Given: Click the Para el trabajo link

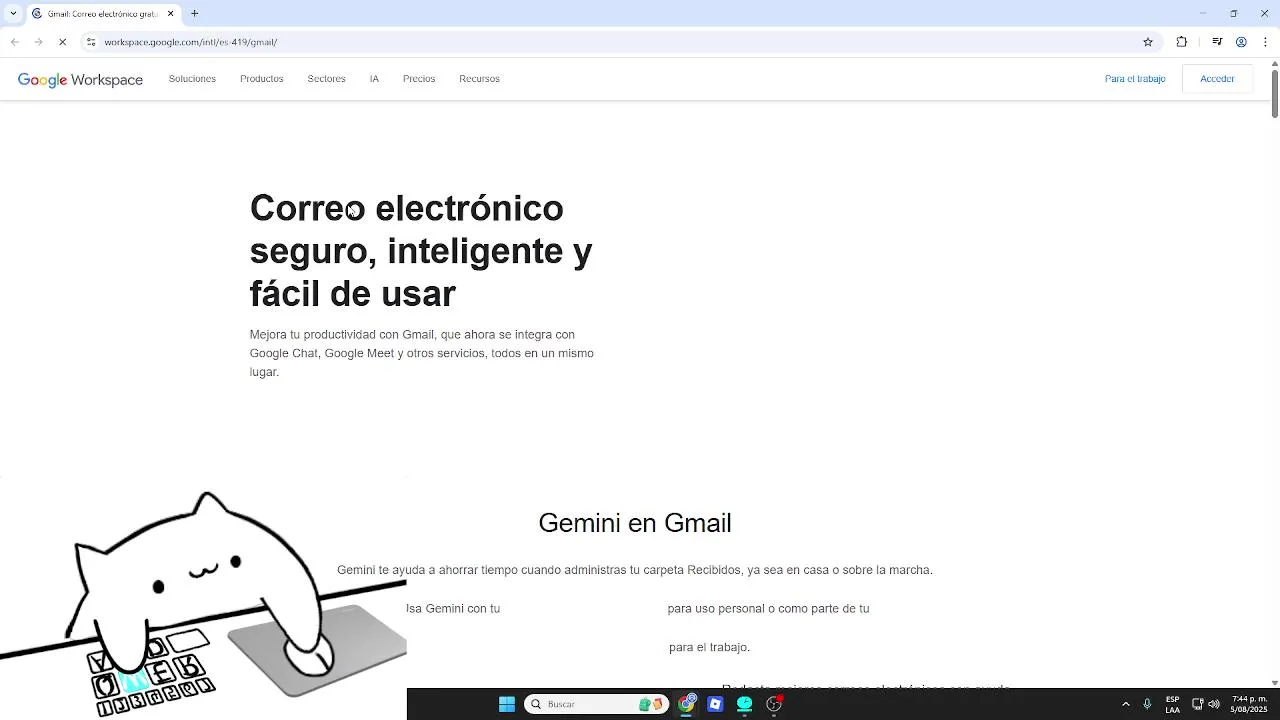Looking at the screenshot, I should [1135, 79].
